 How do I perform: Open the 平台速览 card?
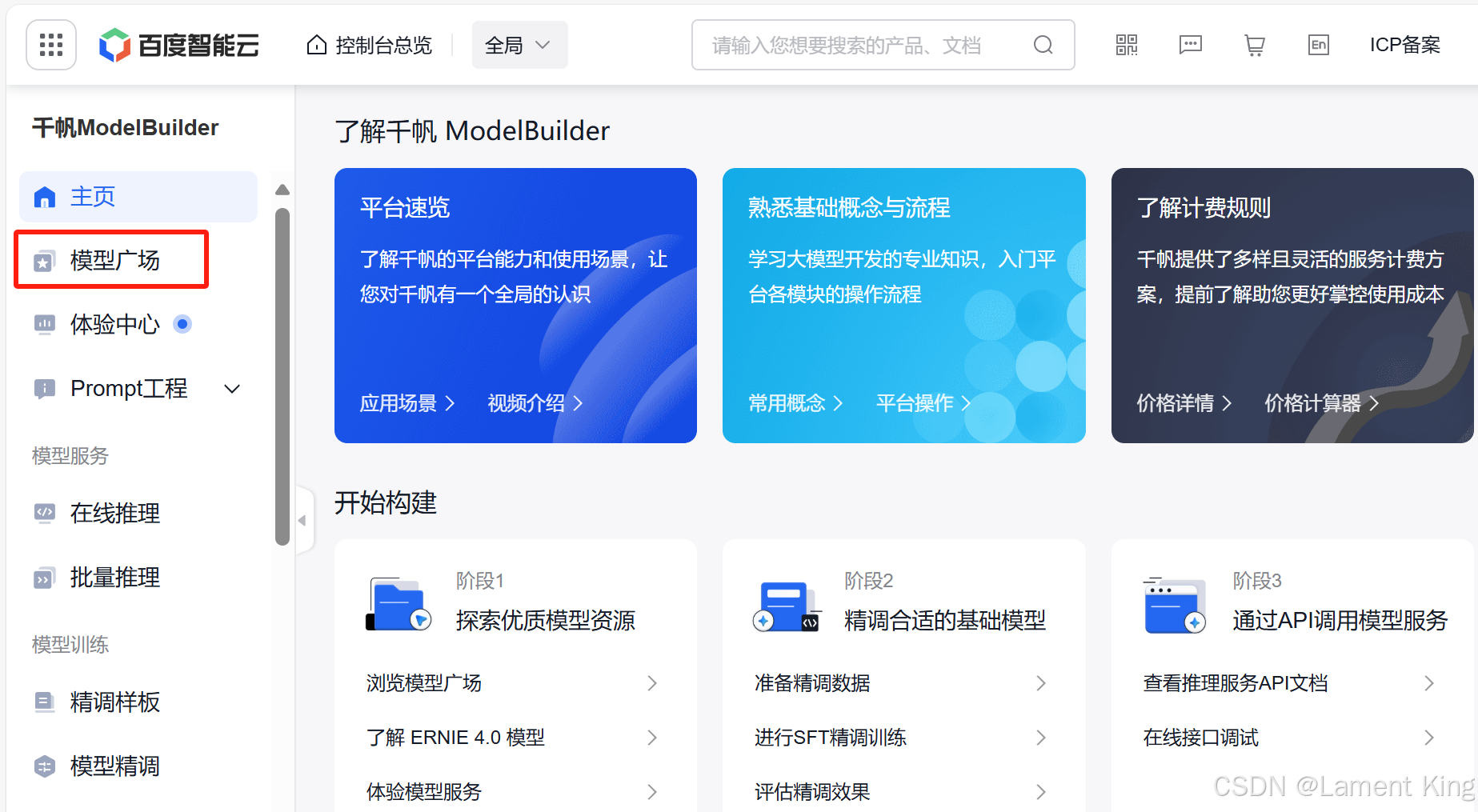coord(515,305)
